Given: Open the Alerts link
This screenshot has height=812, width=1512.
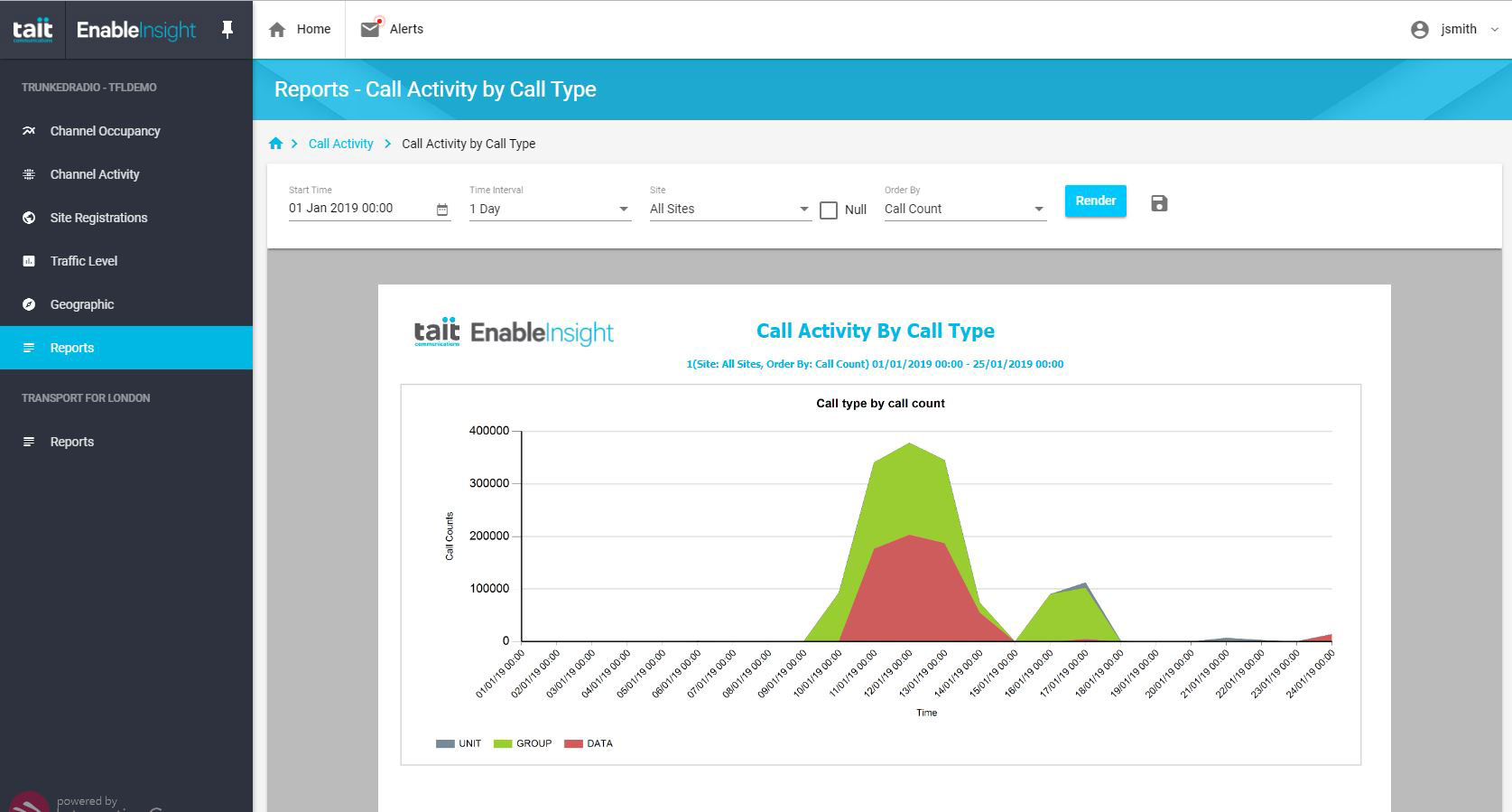Looking at the screenshot, I should pyautogui.click(x=406, y=29).
